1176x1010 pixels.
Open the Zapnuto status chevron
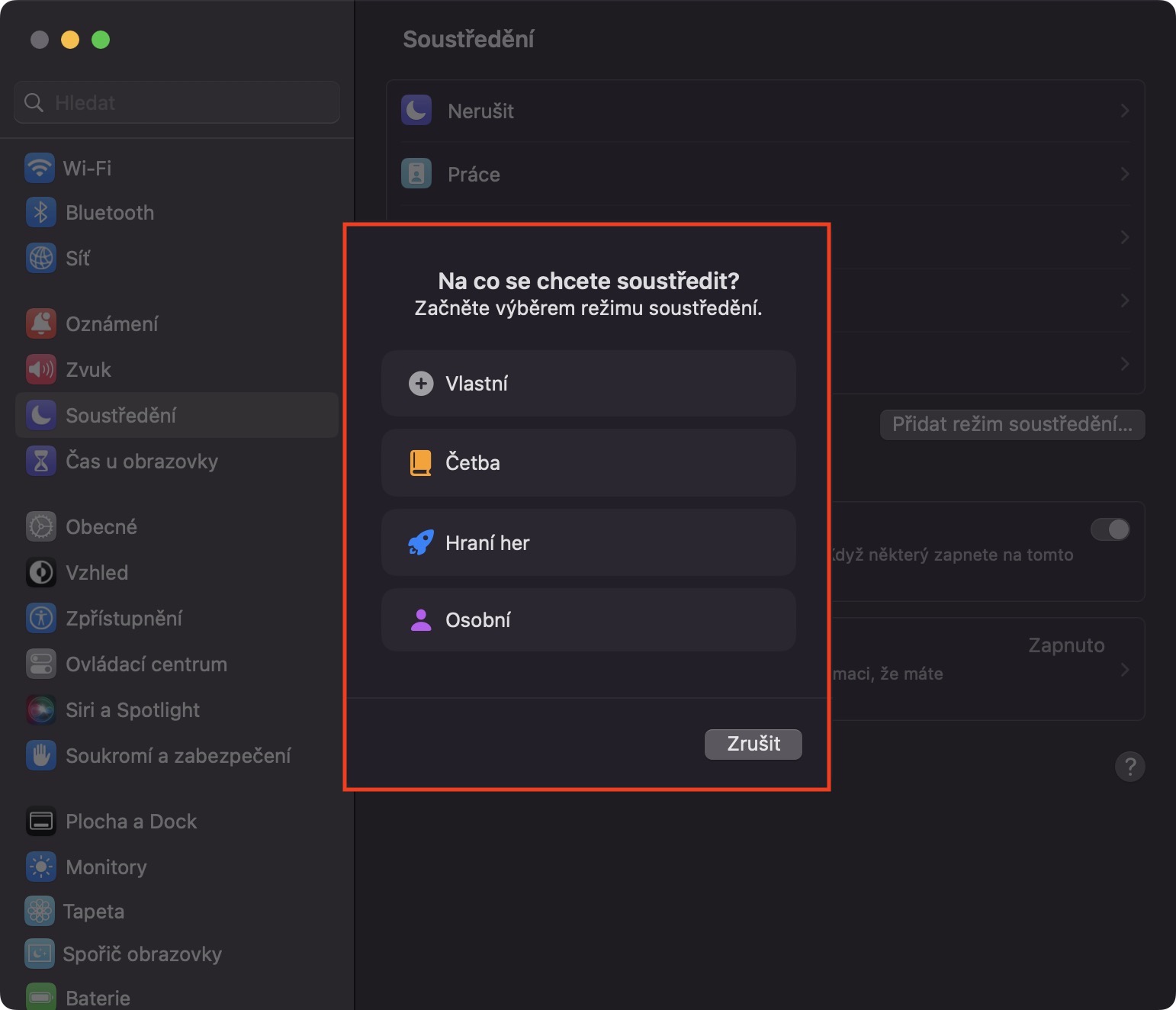click(1125, 670)
